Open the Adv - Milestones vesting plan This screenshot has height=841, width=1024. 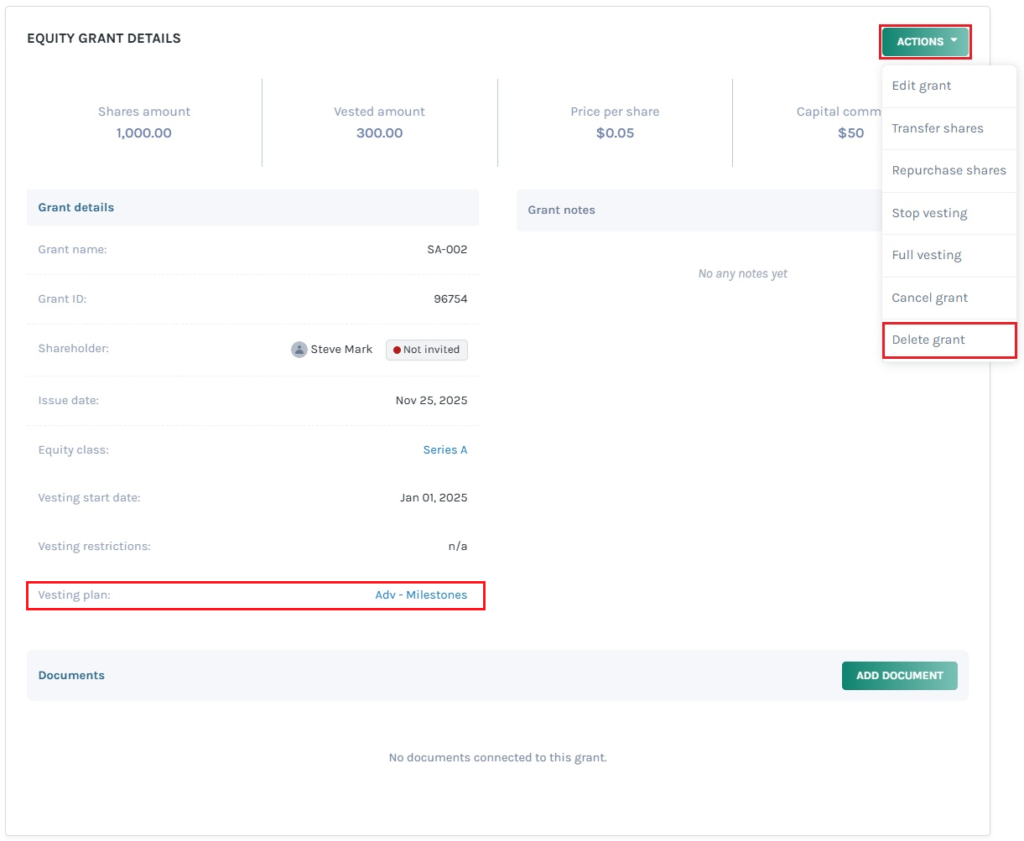pos(421,595)
